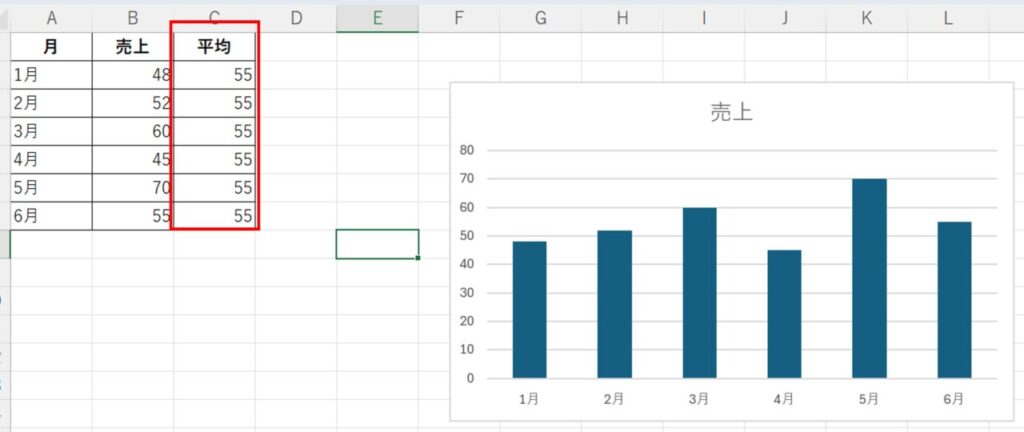
Task: Select sales value 52 cell
Action: pyautogui.click(x=133, y=103)
